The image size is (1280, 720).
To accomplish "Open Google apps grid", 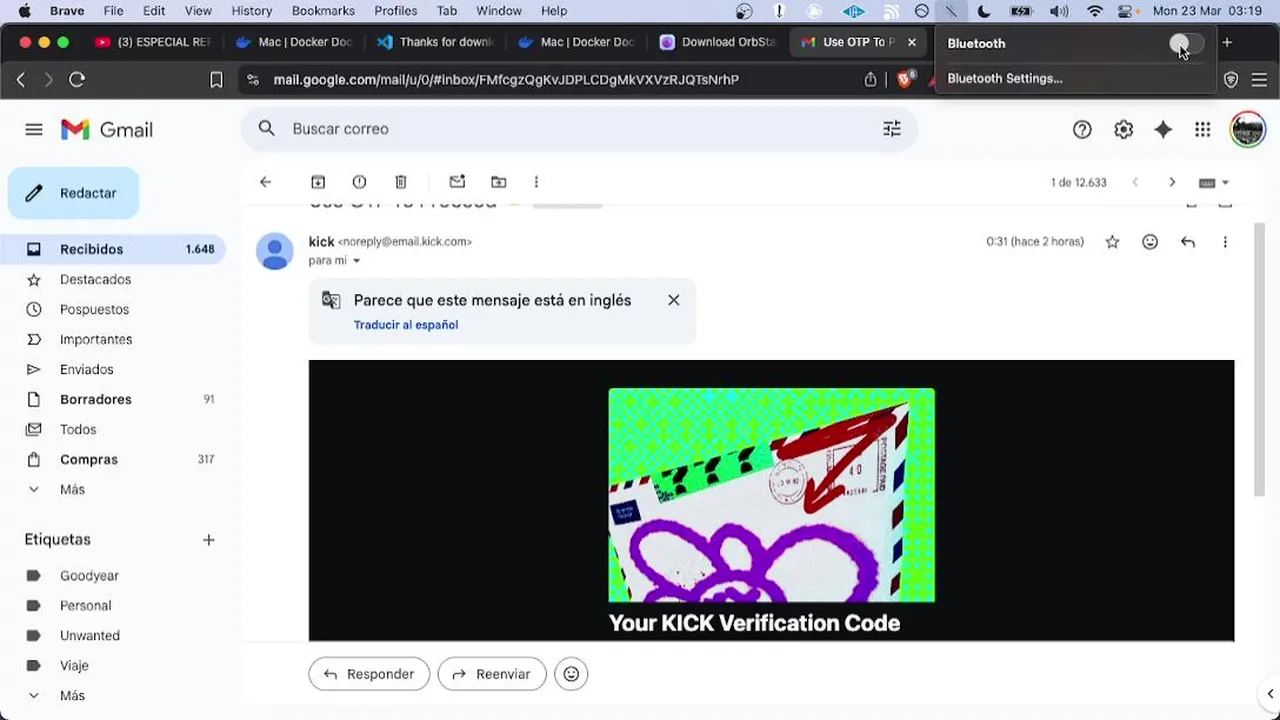I will (1203, 129).
